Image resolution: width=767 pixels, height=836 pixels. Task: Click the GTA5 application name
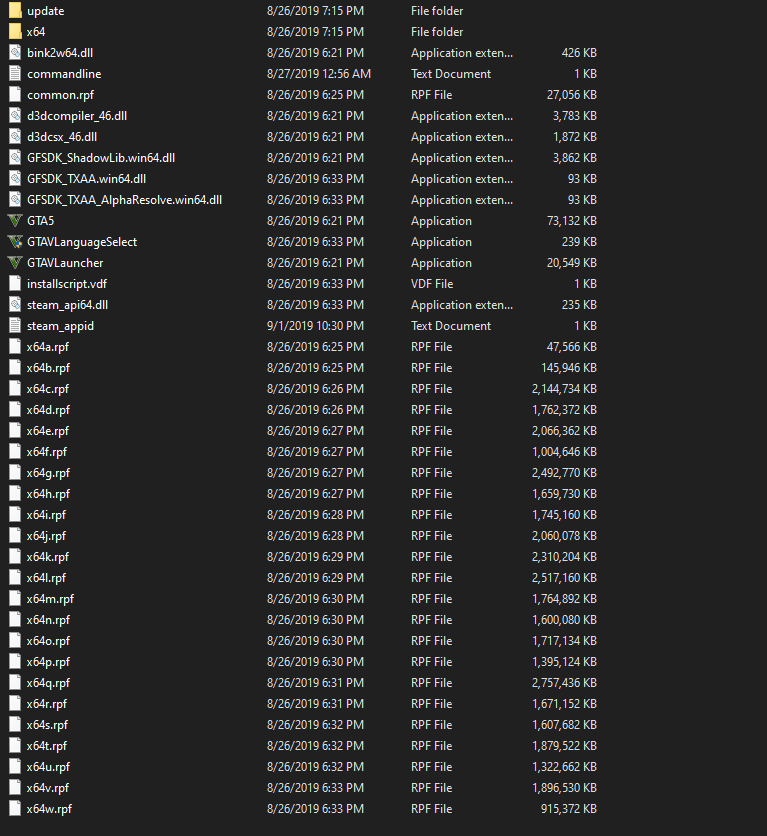coord(41,221)
